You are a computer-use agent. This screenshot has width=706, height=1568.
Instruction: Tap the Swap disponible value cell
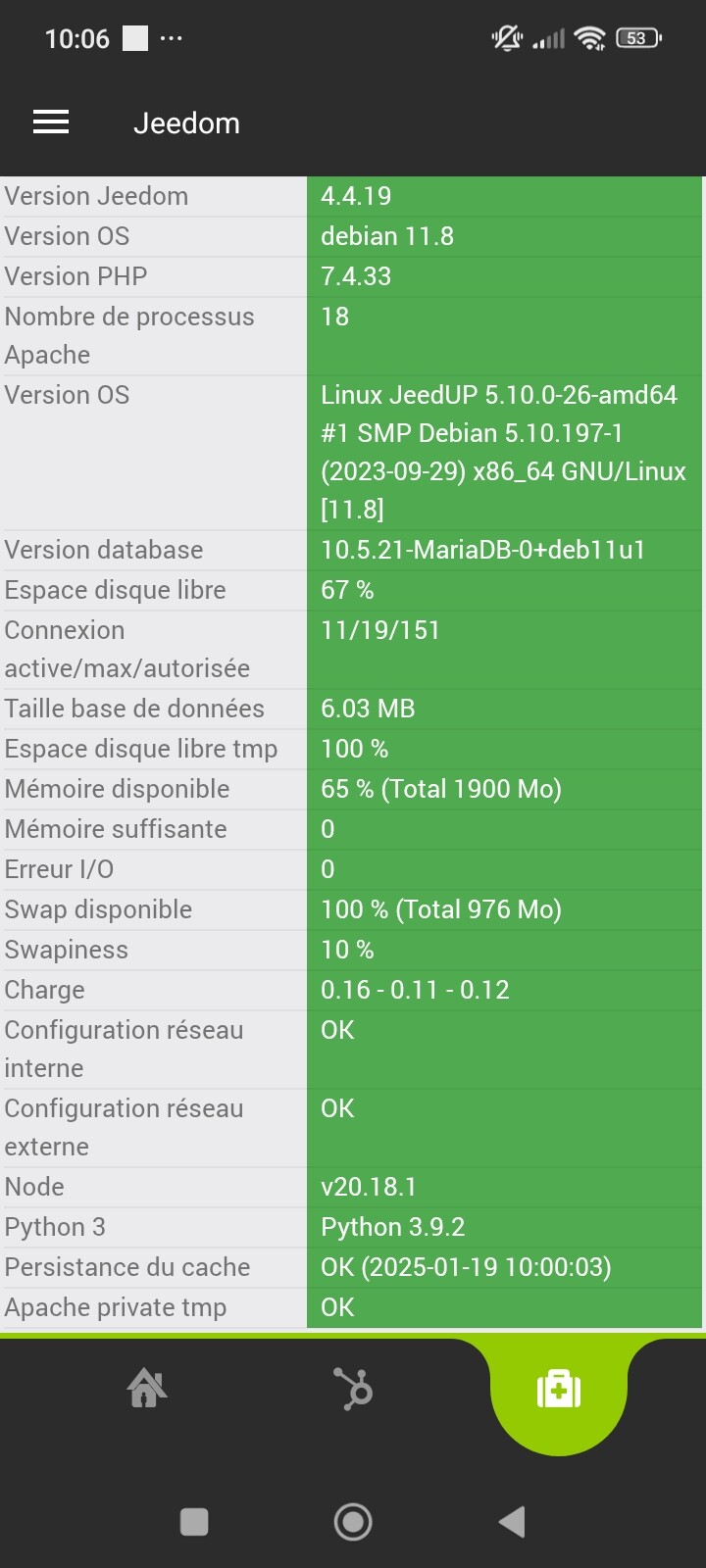coord(504,909)
